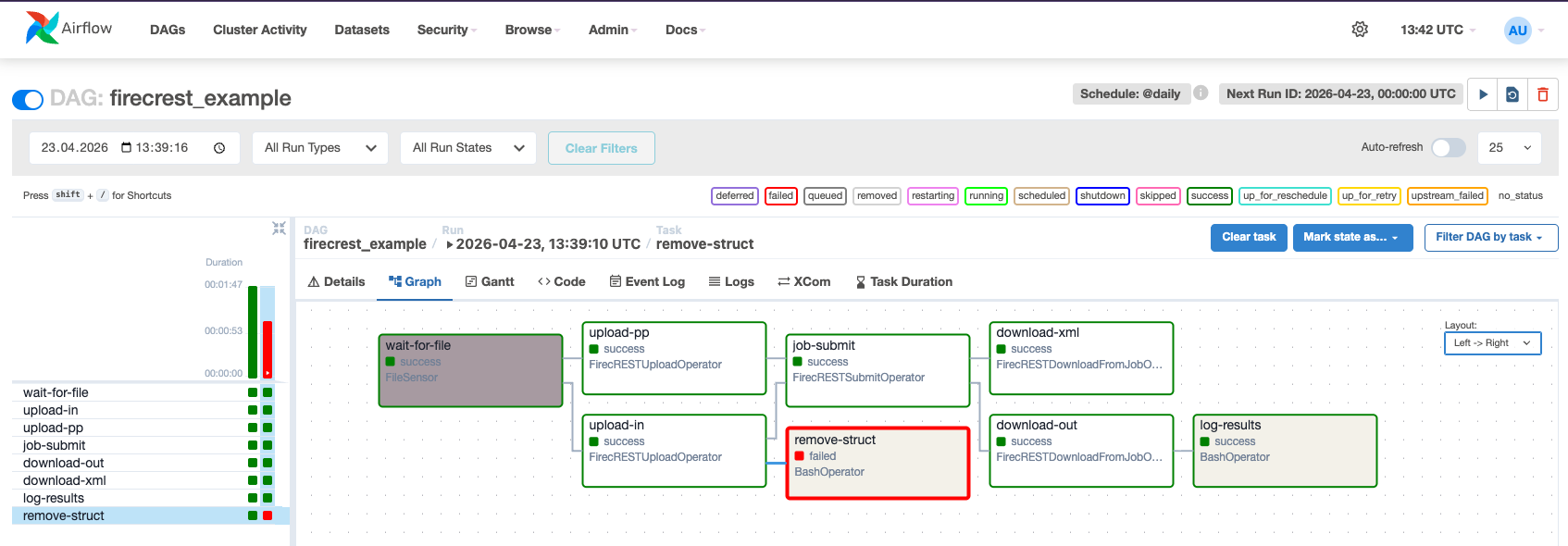The image size is (1568, 546).
Task: Select the job-submit graph node
Action: tap(877, 370)
